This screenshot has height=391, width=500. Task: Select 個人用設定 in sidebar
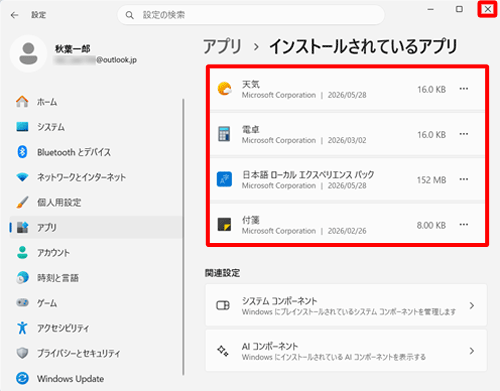(x=96, y=202)
